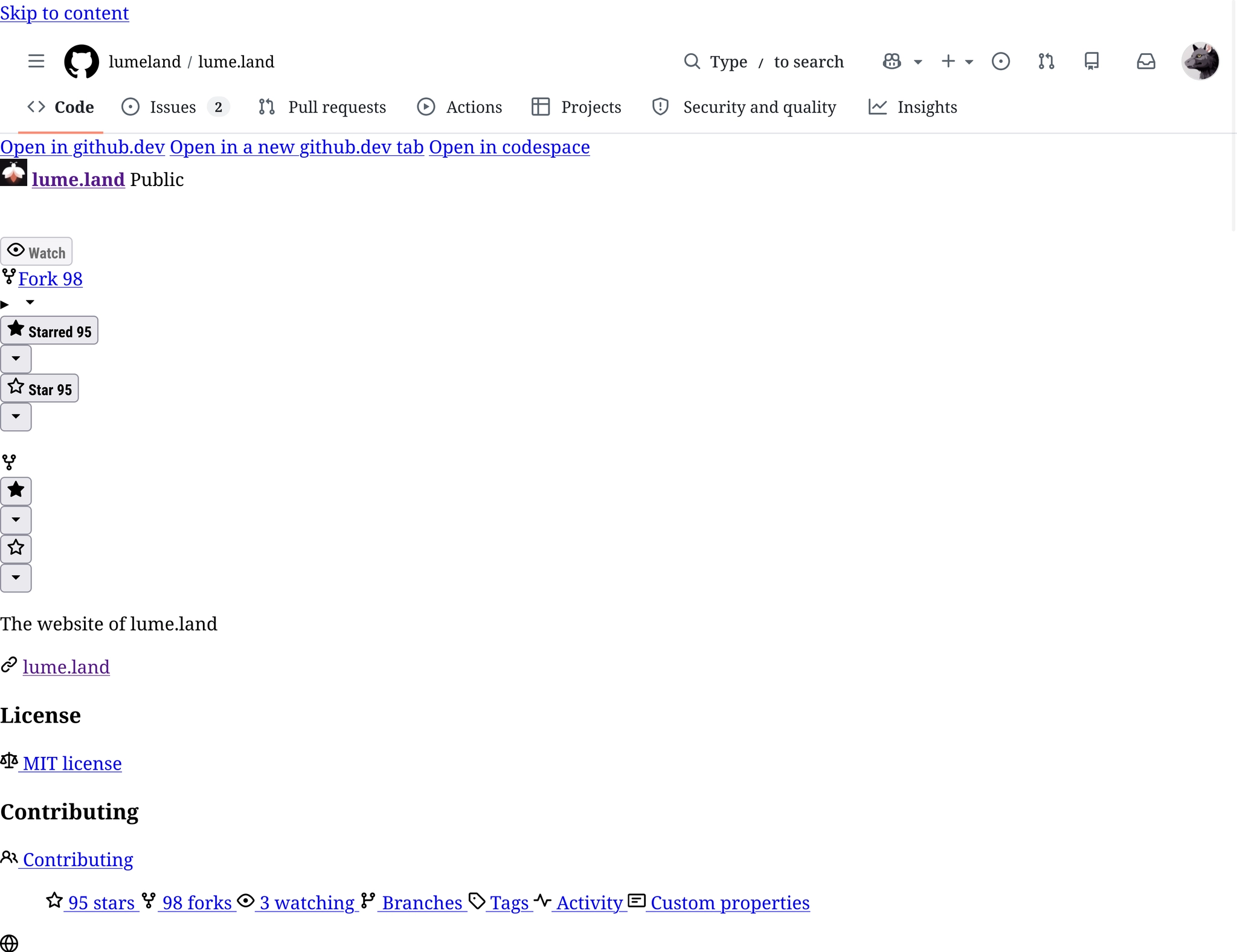
Task: Click Open in codespace link
Action: [x=509, y=147]
